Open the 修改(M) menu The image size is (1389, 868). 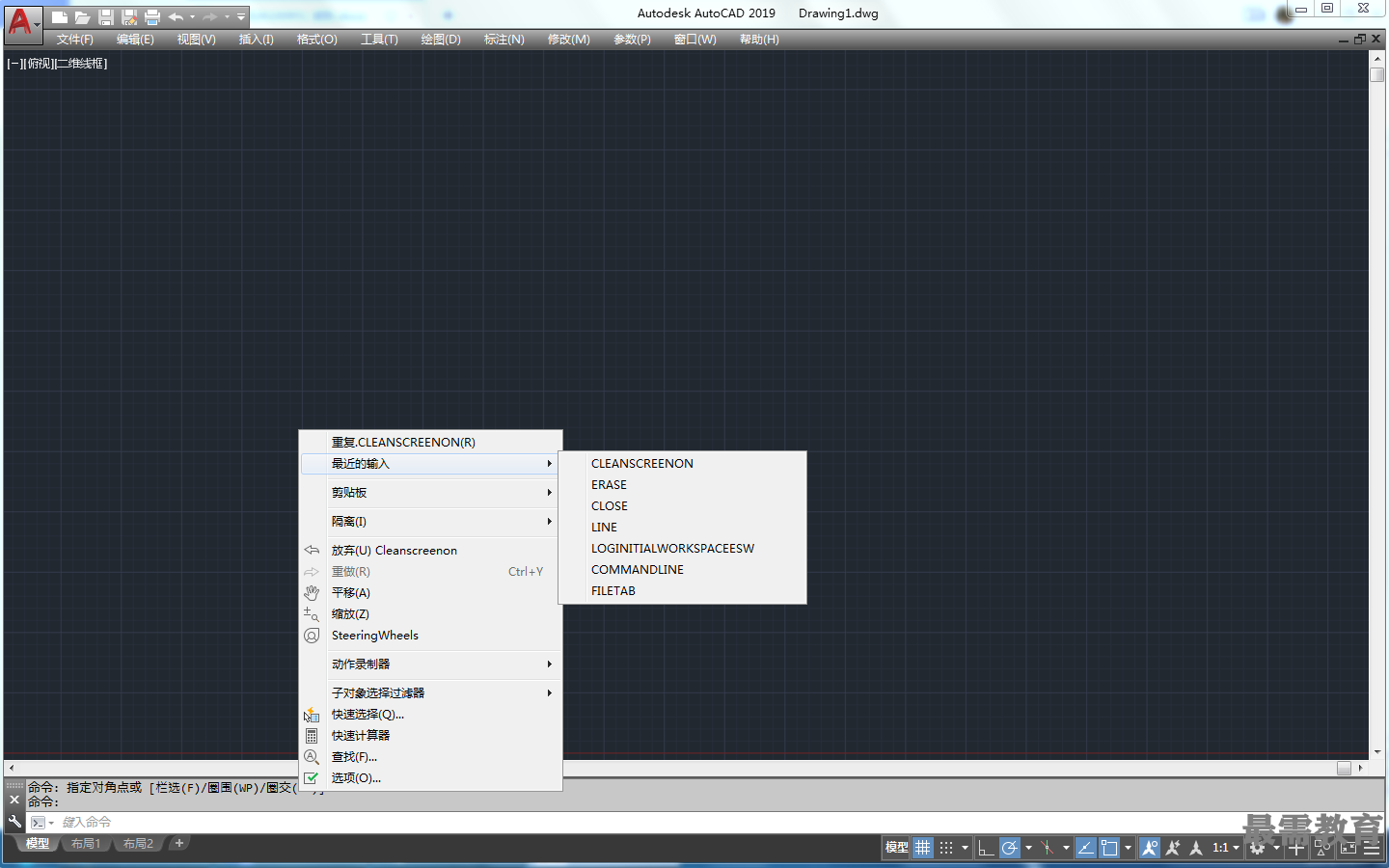[568, 40]
